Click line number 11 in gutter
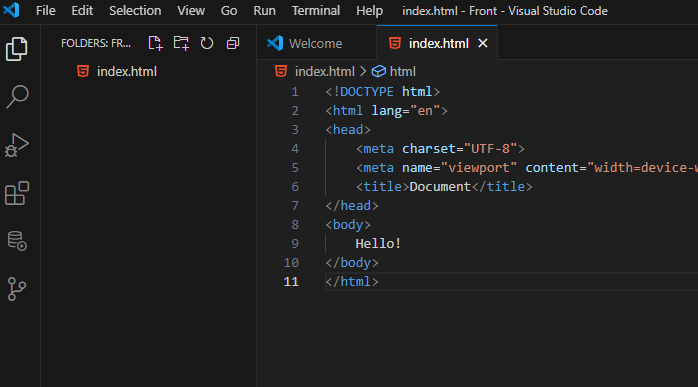Screen dimensions: 698x387 click(x=291, y=282)
